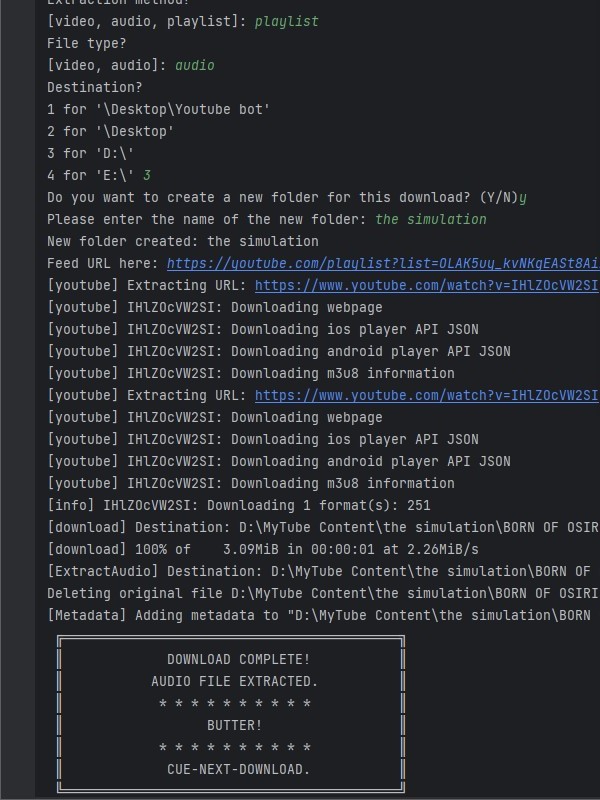Click the "Do you want to create a new folder" prompt

(280, 197)
